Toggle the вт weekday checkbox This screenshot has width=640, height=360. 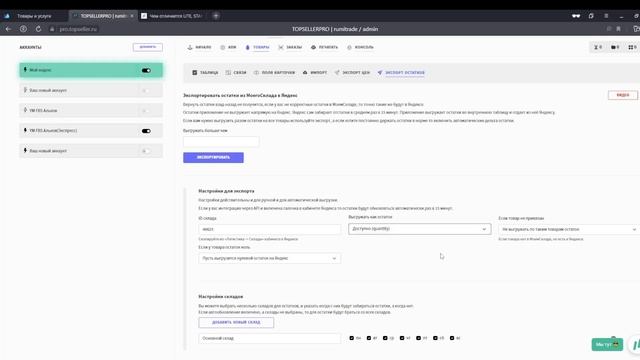(x=369, y=338)
